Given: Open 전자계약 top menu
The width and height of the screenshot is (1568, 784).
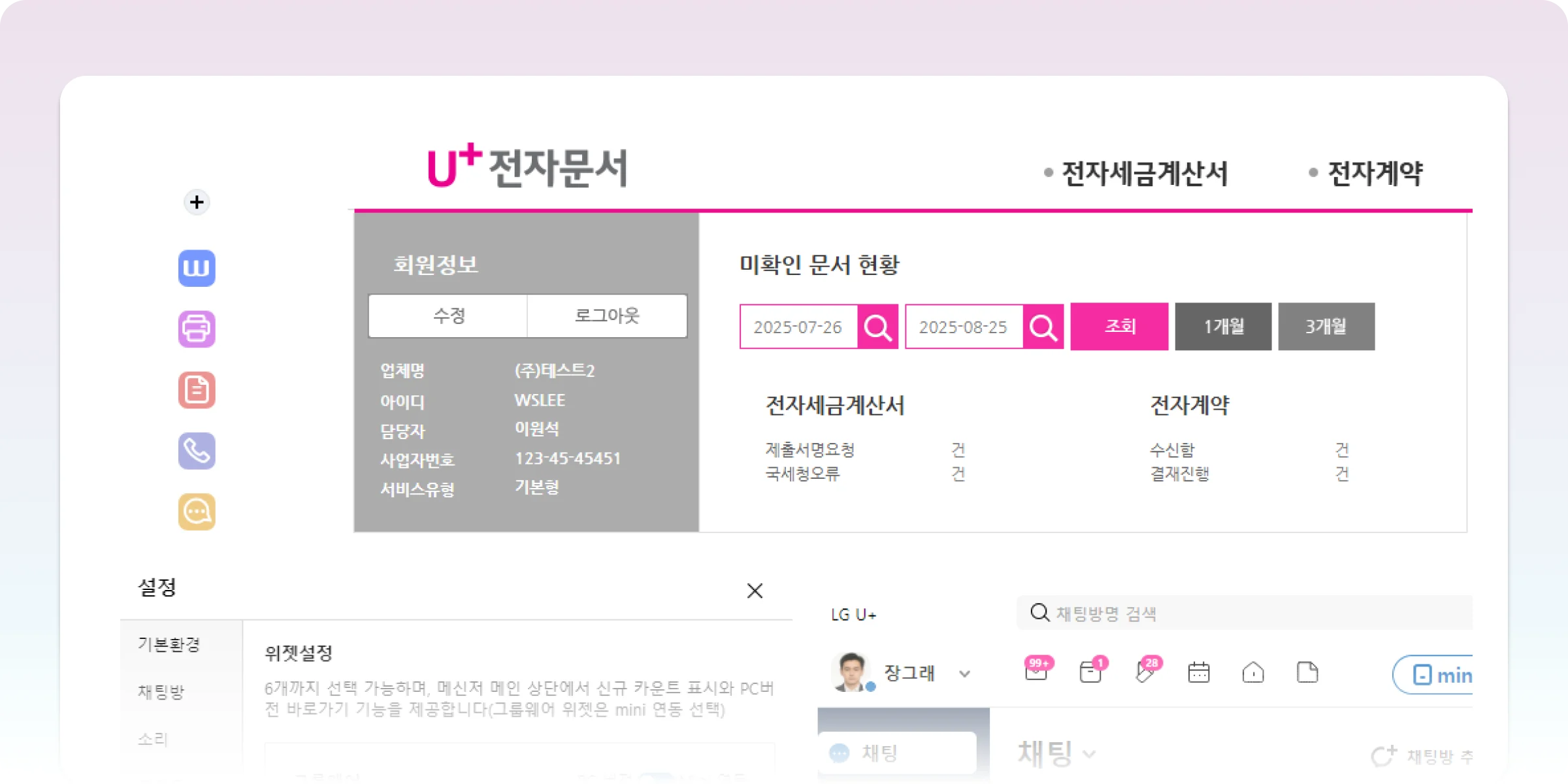Looking at the screenshot, I should (1375, 174).
